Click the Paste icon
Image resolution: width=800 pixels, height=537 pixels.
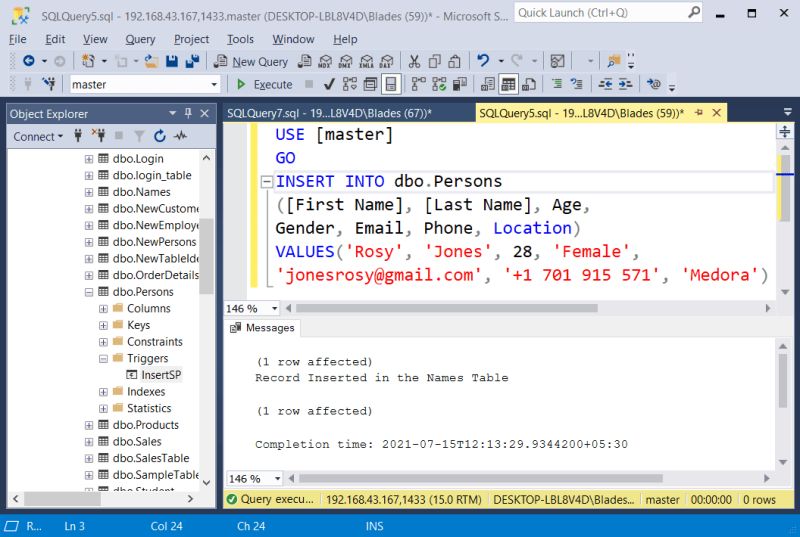tap(454, 61)
